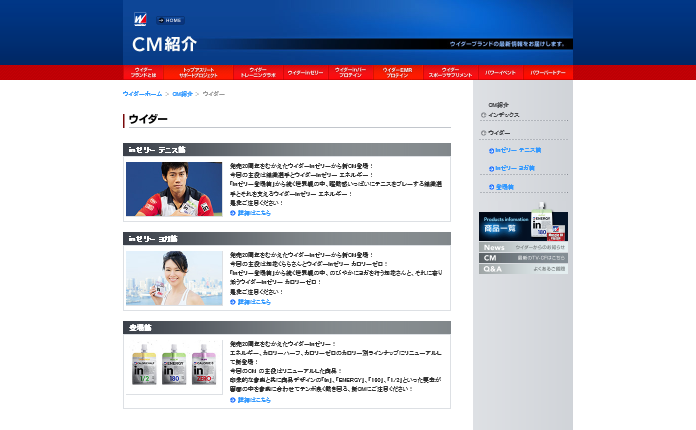This screenshot has width=696, height=430.
Task: Open the ウイダー entry in the sidebar
Action: click(x=499, y=133)
